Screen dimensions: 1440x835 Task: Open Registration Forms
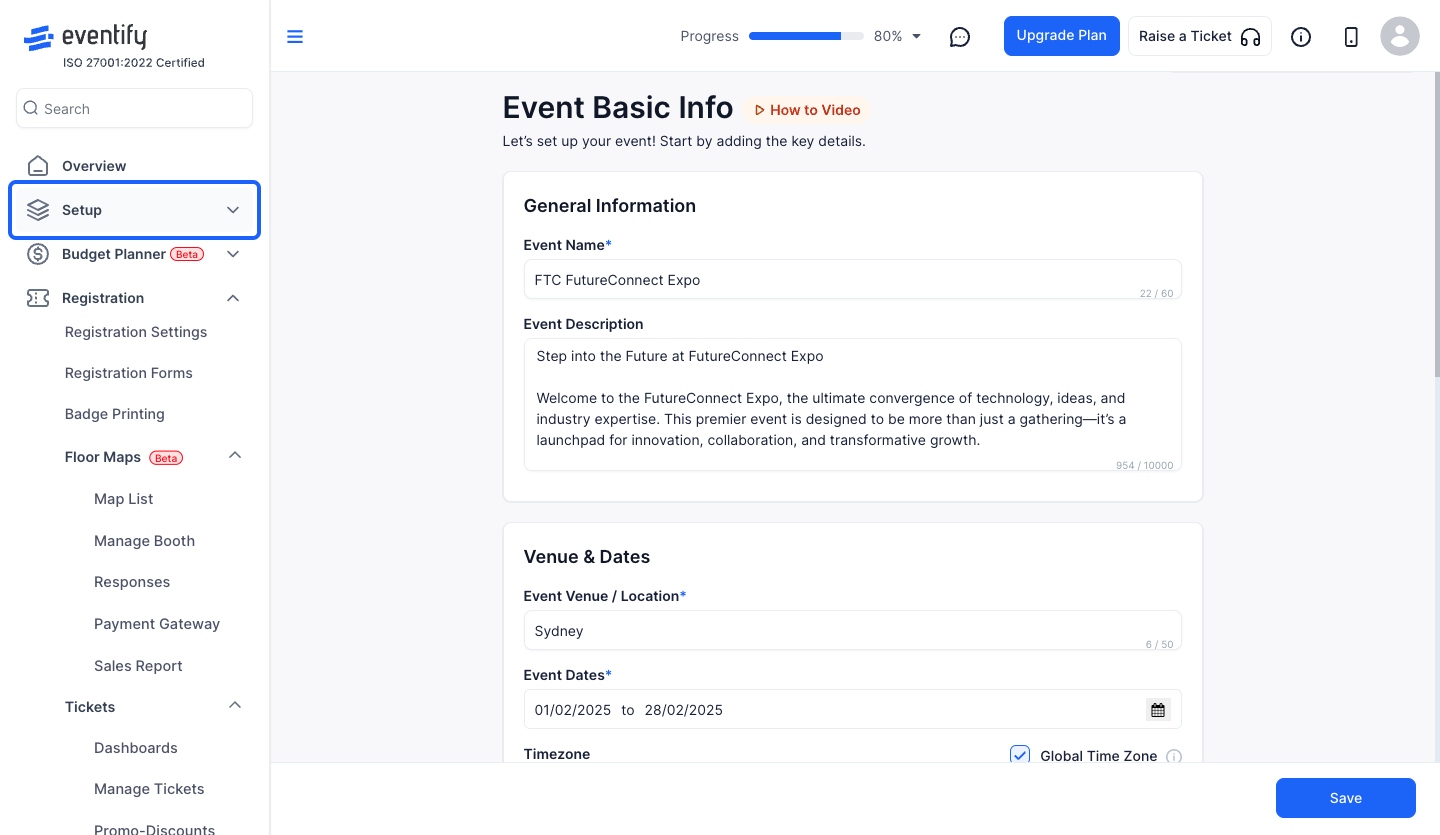click(x=128, y=373)
